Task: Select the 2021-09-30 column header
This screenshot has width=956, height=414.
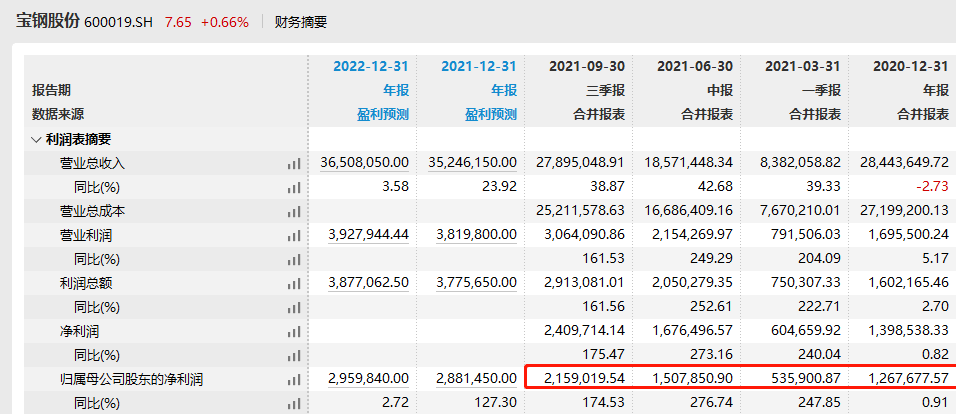Action: click(x=587, y=66)
